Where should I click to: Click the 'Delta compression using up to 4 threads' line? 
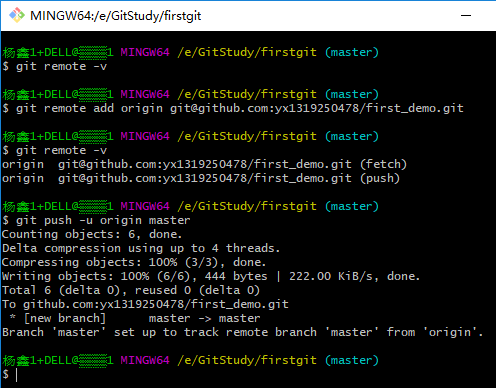point(141,248)
